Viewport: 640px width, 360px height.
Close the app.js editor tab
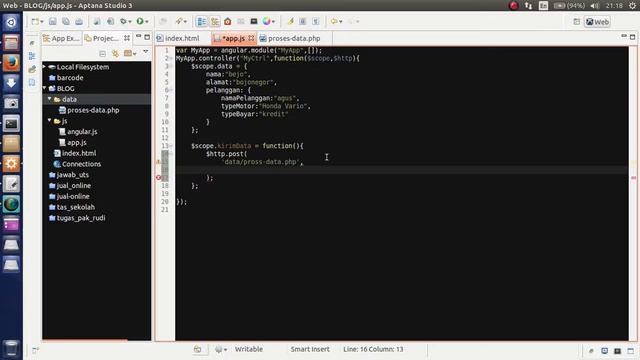click(x=251, y=38)
